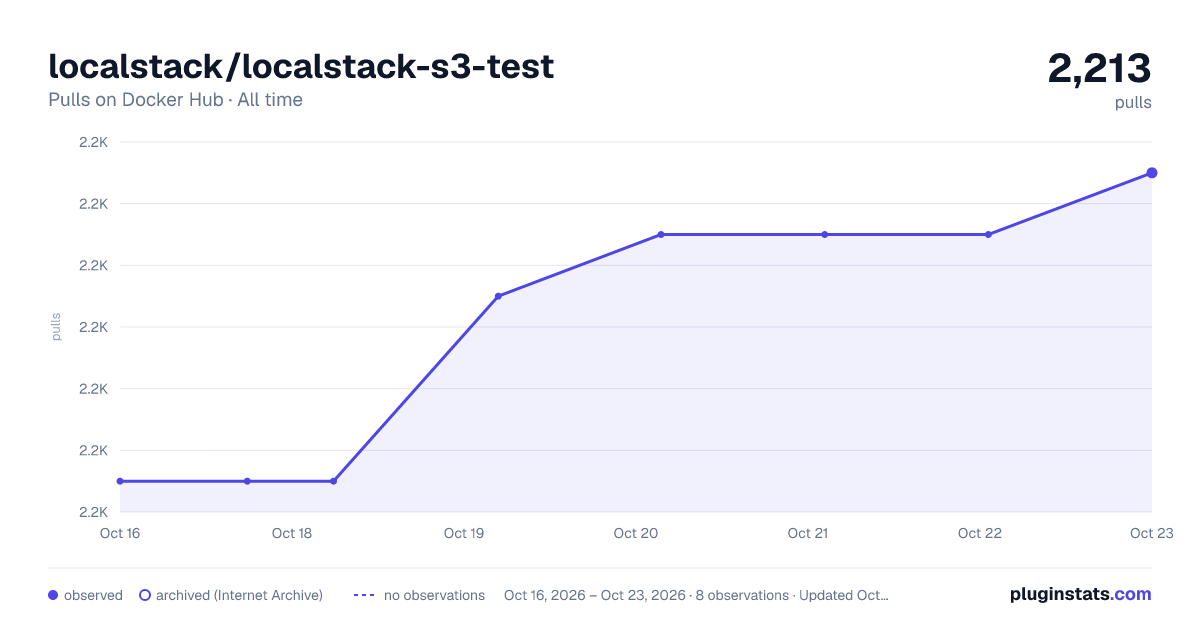Click the 'Pulls on Docker Hub · All time' subtitle
1200x630 pixels.
coord(175,100)
